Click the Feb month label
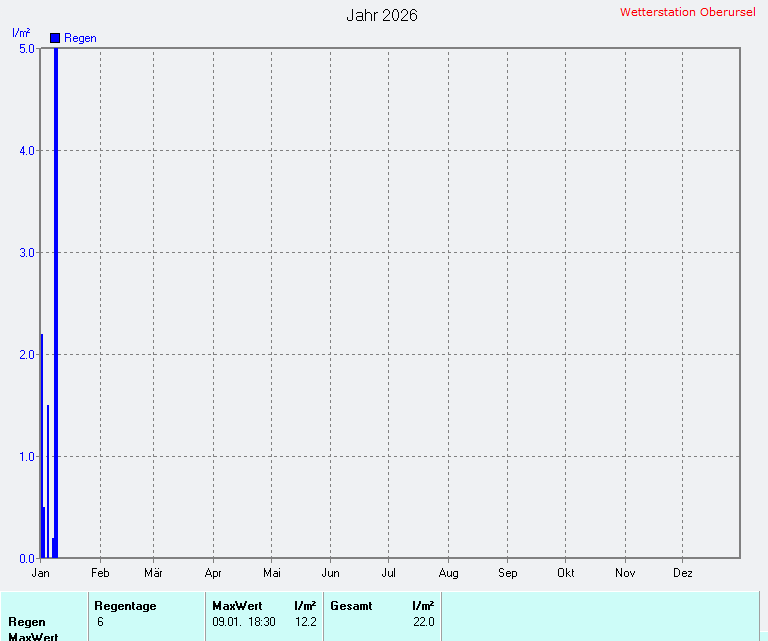This screenshot has width=768, height=641. [100, 573]
